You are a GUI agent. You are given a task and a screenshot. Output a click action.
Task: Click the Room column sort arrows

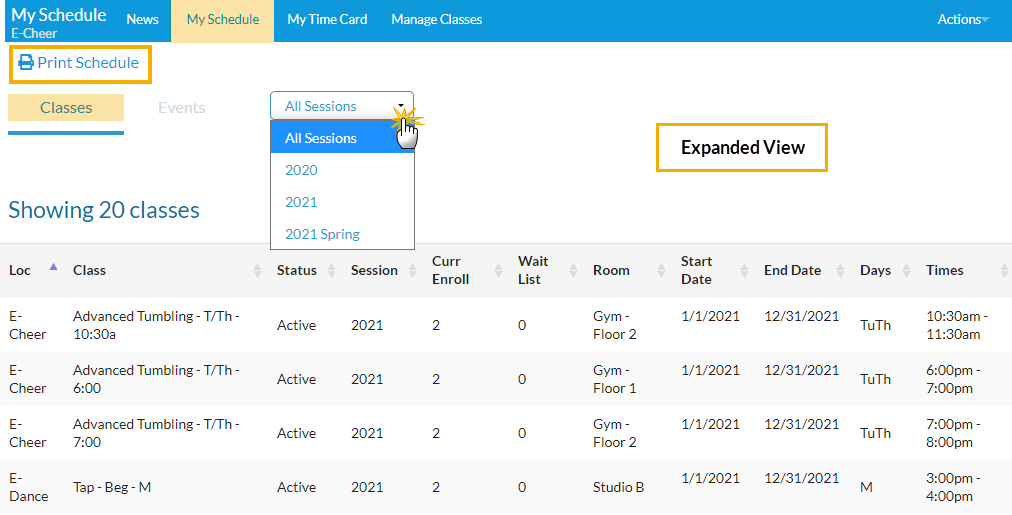pos(661,270)
